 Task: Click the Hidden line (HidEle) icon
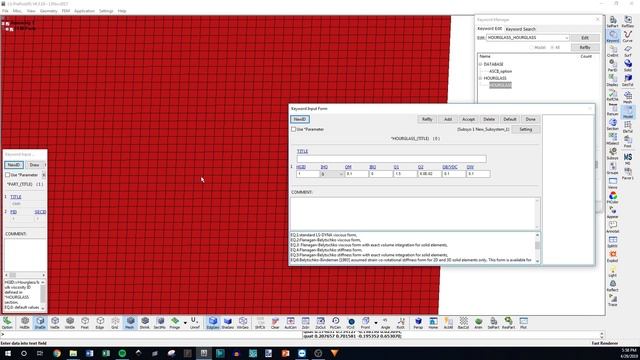click(25, 322)
